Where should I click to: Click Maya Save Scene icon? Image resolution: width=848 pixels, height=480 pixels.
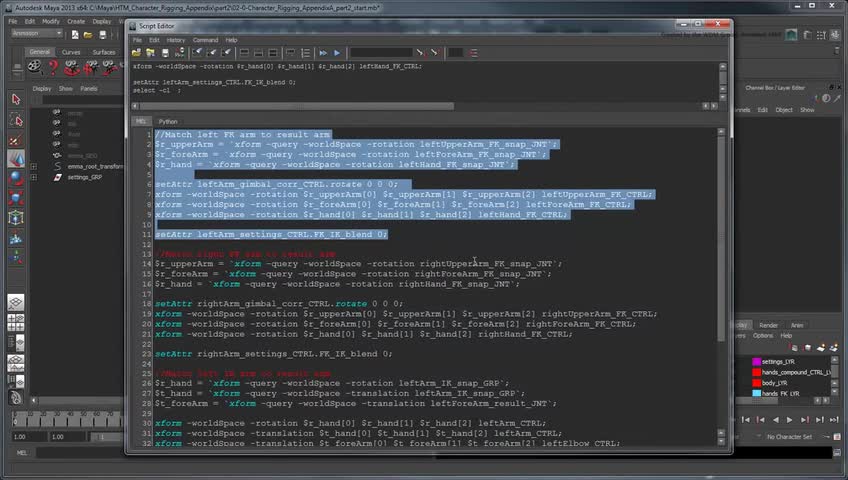pyautogui.click(x=102, y=35)
